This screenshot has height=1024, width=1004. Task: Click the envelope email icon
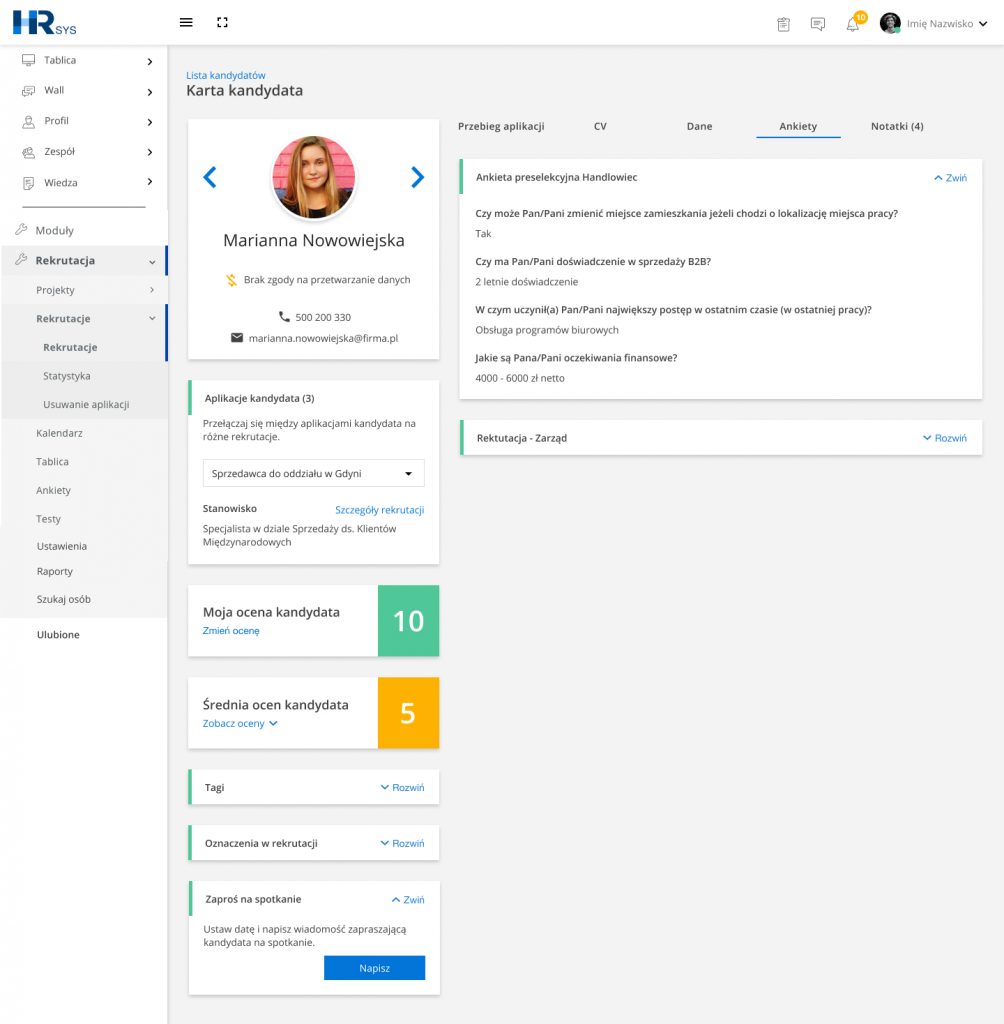point(237,338)
